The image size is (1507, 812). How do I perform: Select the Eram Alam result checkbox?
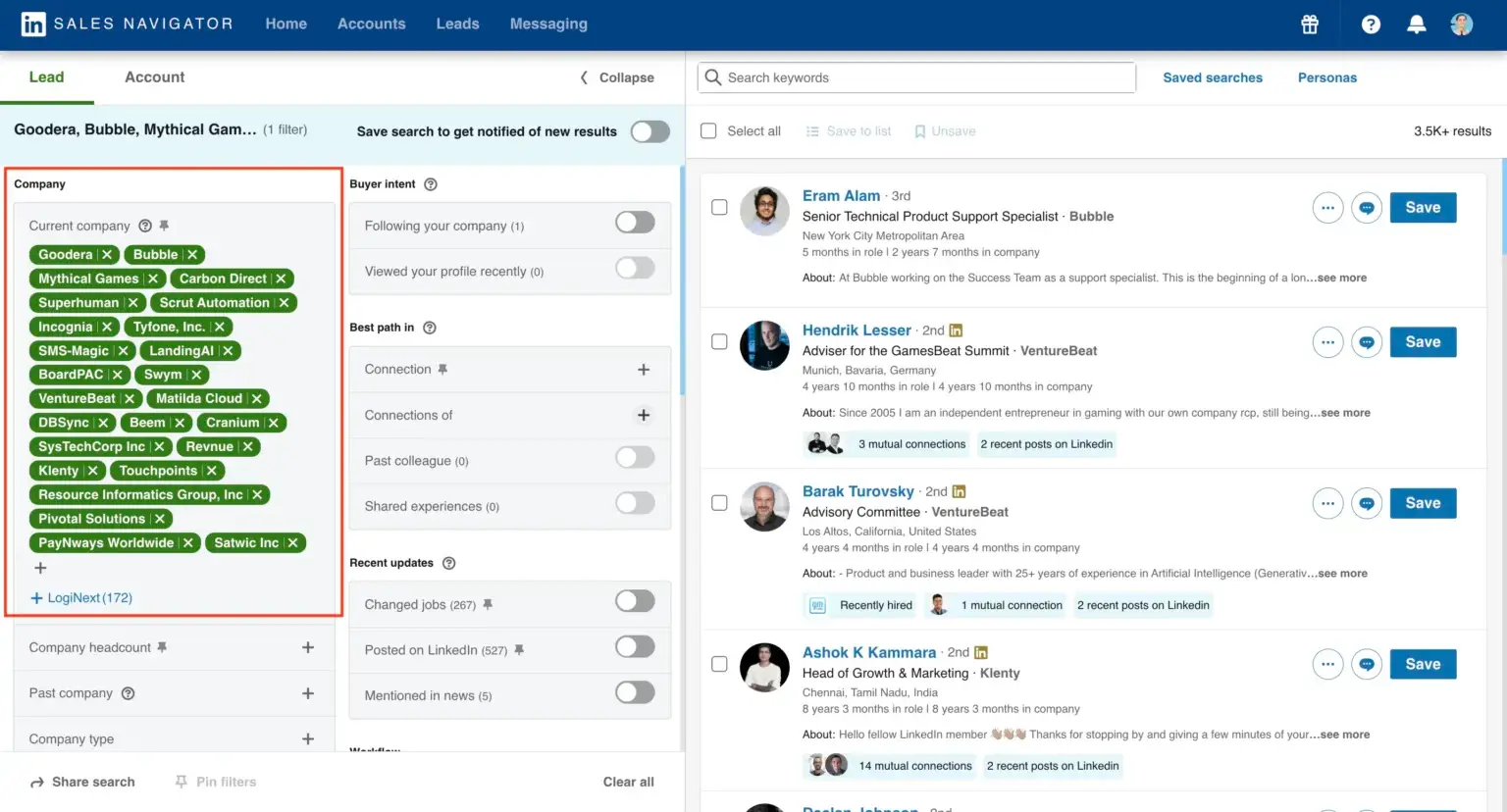click(x=719, y=208)
